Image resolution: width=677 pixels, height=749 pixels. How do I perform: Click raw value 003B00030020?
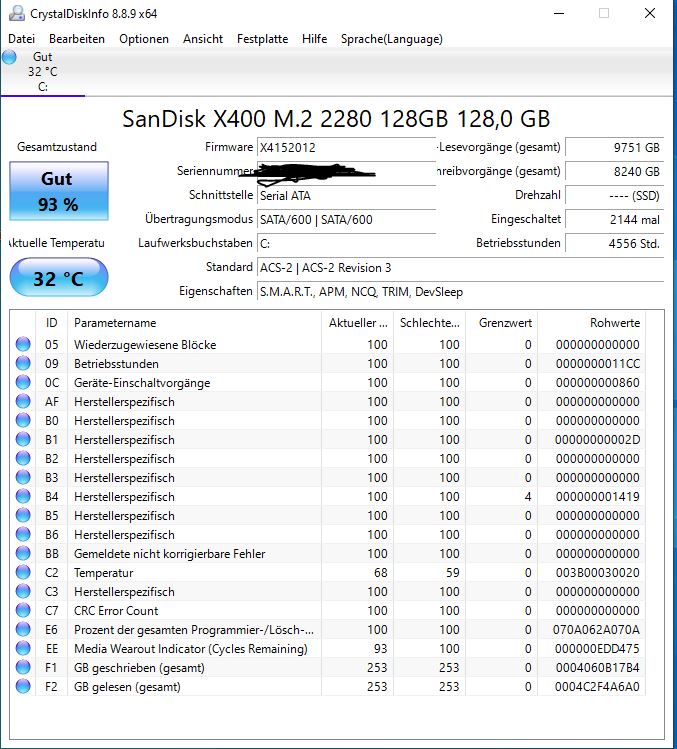pyautogui.click(x=598, y=572)
